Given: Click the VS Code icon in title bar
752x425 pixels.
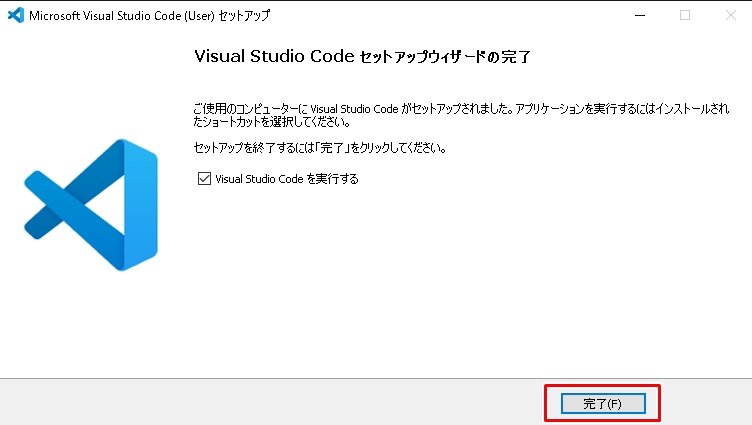Looking at the screenshot, I should [16, 15].
